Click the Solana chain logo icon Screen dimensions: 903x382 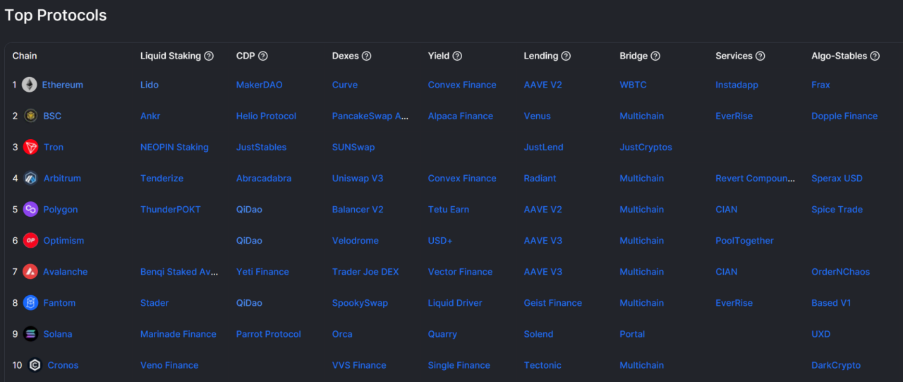click(31, 334)
